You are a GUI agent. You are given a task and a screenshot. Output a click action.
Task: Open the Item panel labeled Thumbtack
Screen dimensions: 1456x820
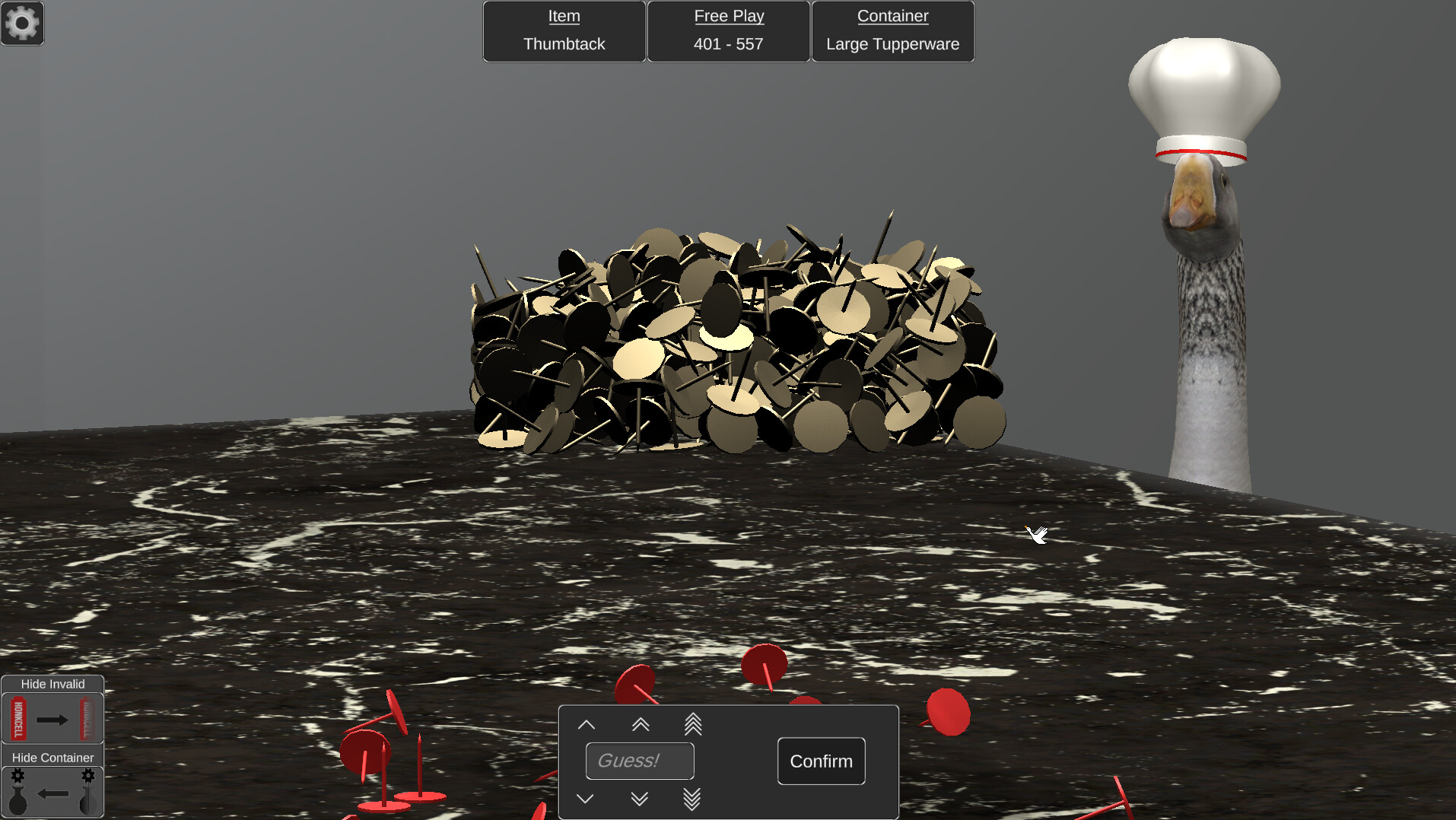[x=564, y=30]
